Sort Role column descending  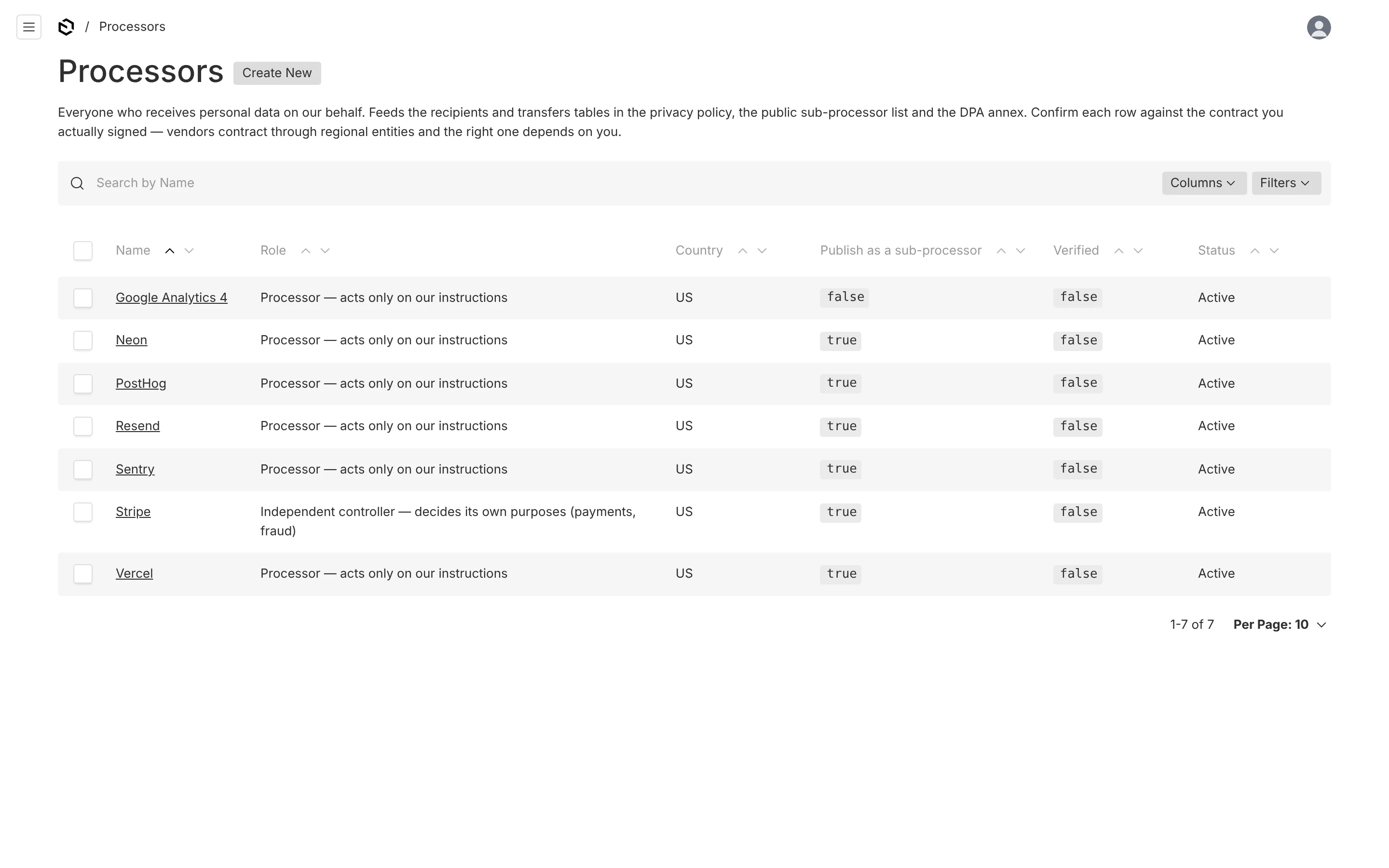pos(325,251)
